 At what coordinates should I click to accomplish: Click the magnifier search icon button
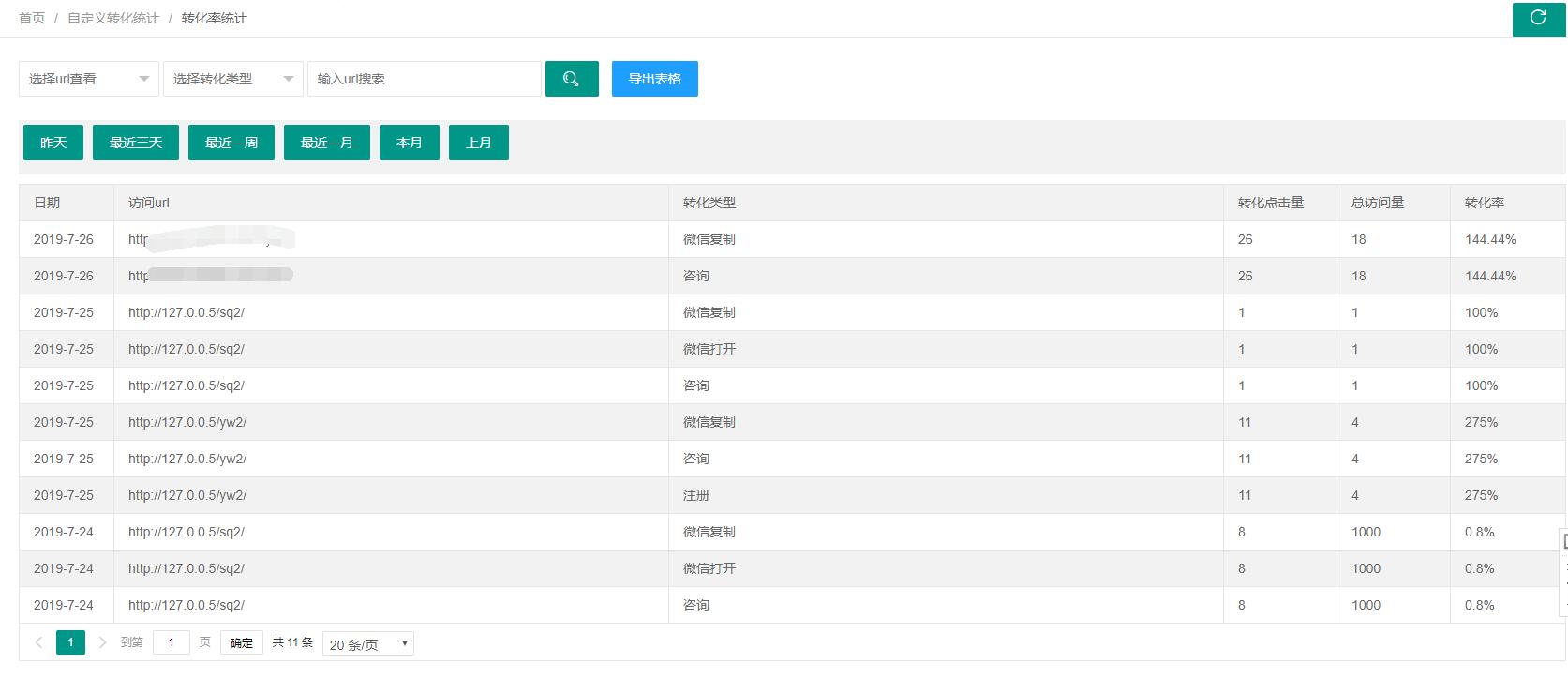pyautogui.click(x=572, y=79)
